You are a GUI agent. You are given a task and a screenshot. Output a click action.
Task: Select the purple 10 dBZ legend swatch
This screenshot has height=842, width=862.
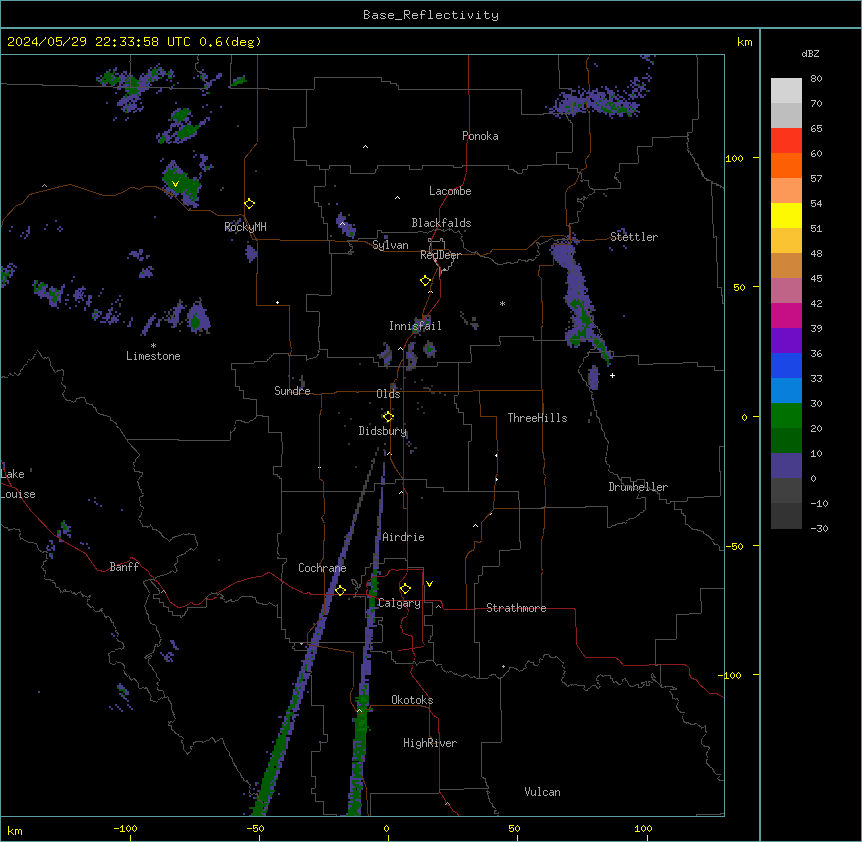click(786, 465)
